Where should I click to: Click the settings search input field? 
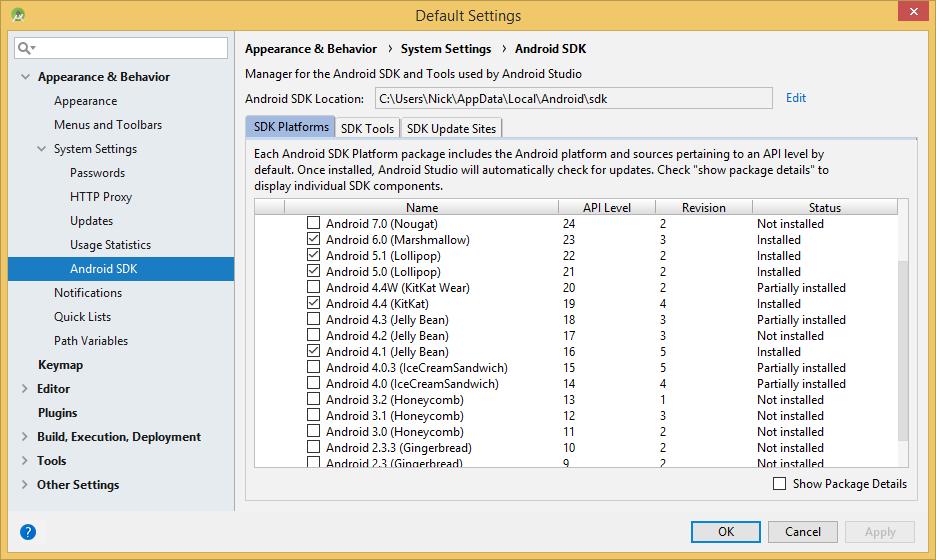point(121,48)
